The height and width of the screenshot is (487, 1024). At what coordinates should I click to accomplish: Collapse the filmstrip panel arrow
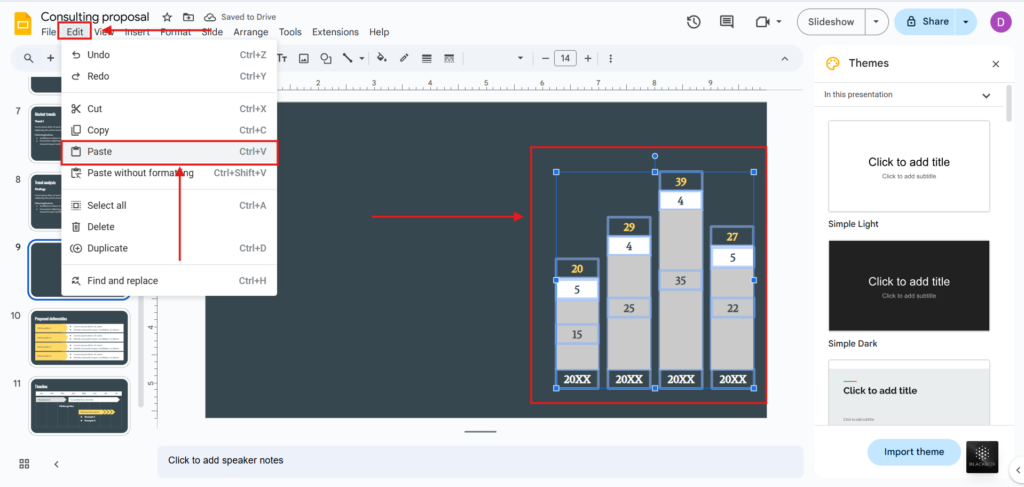[56, 463]
